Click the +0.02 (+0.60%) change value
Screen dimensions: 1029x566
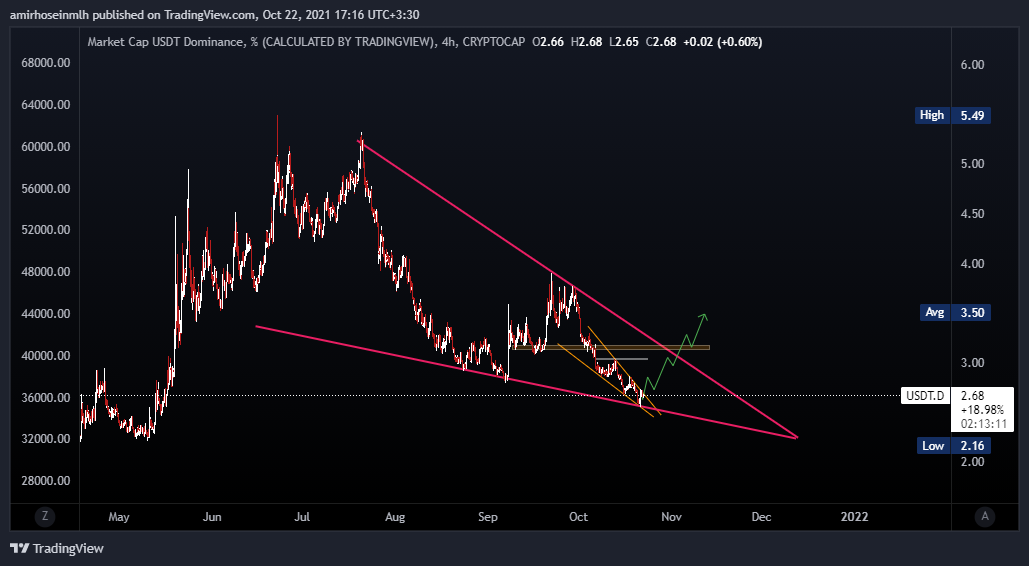pos(723,42)
